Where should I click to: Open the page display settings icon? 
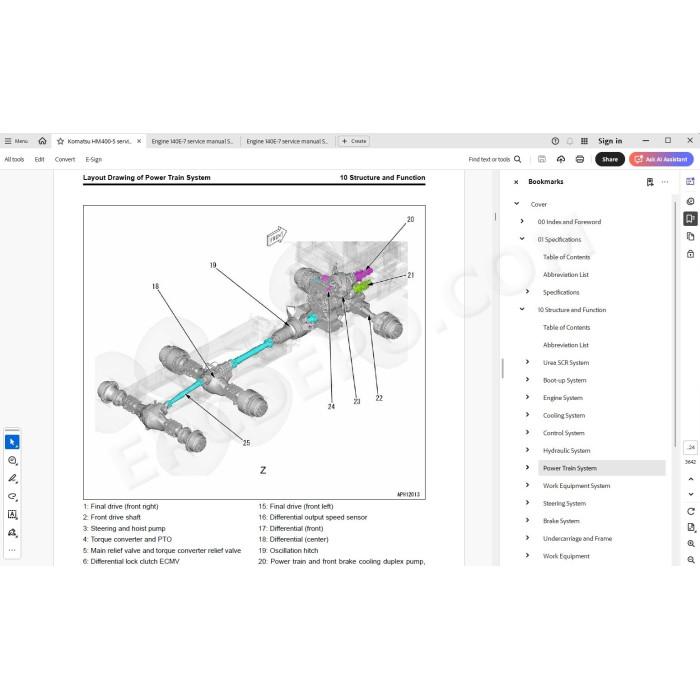(x=691, y=527)
